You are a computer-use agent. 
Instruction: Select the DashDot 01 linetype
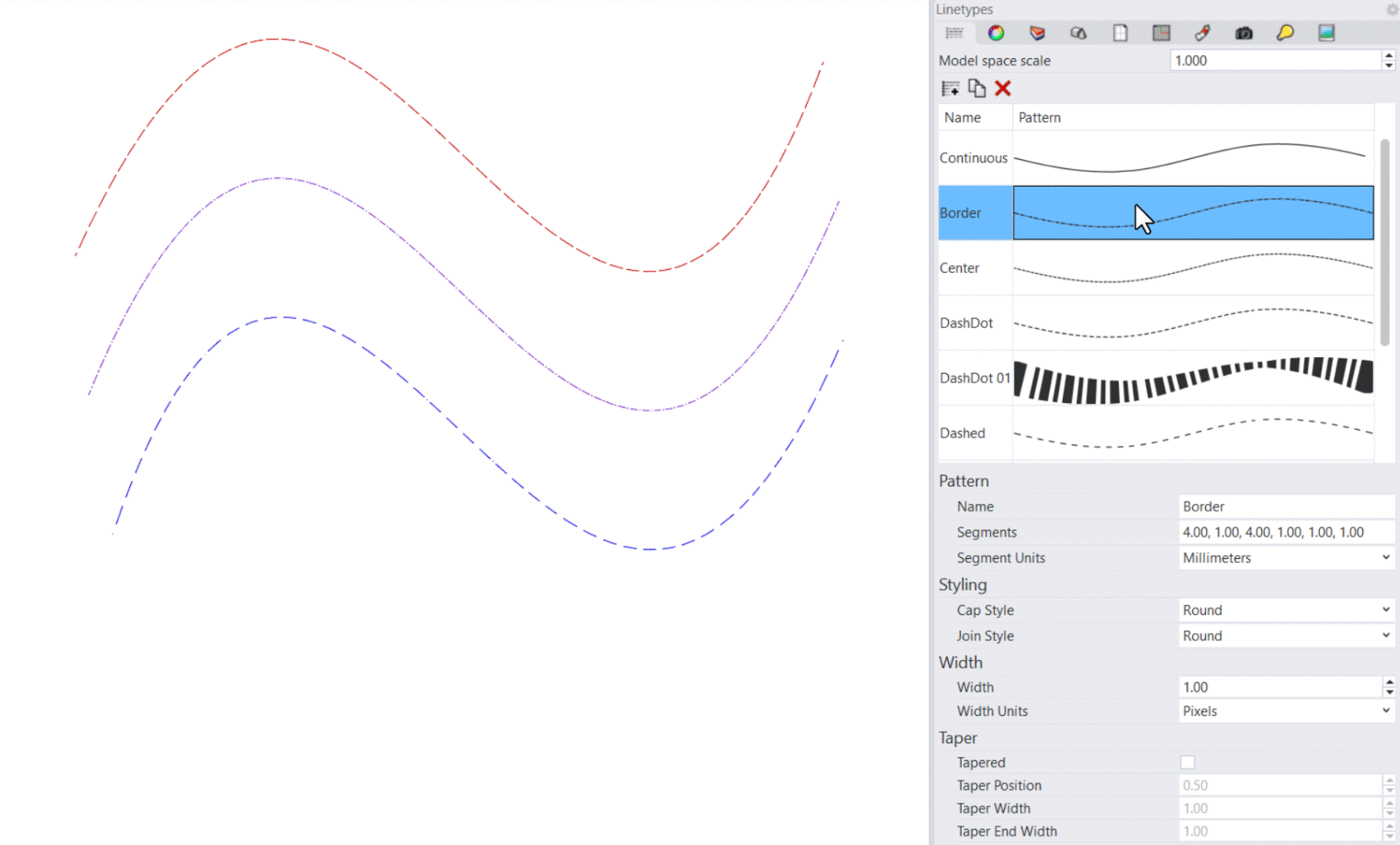point(974,377)
